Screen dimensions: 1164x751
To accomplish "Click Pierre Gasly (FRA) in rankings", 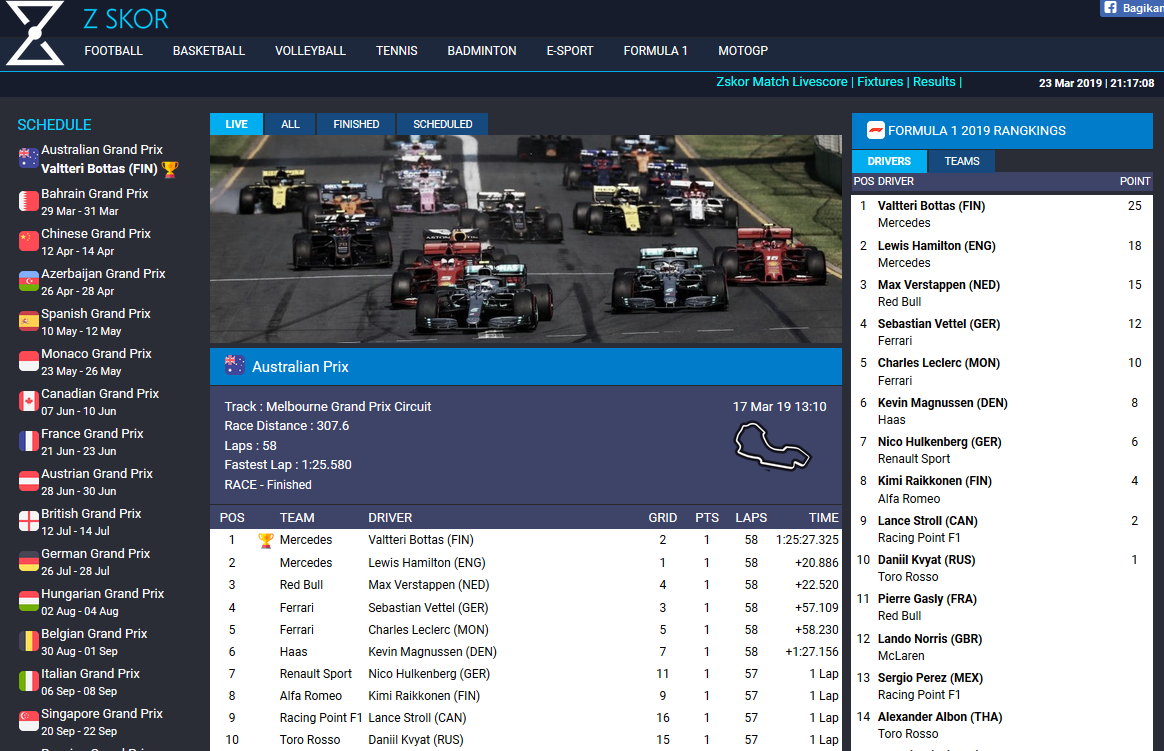I will click(x=926, y=599).
